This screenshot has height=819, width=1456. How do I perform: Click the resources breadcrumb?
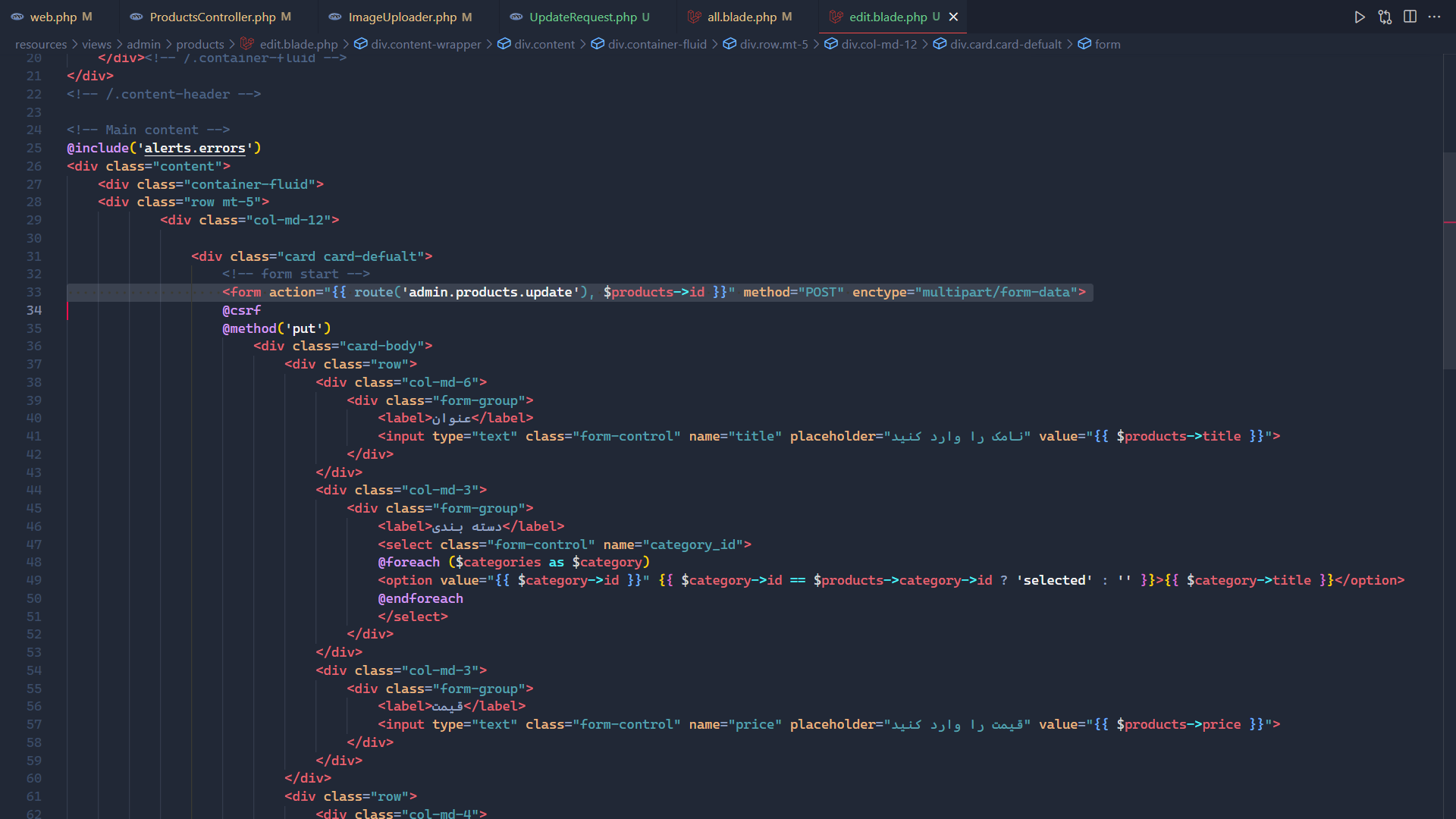click(41, 44)
